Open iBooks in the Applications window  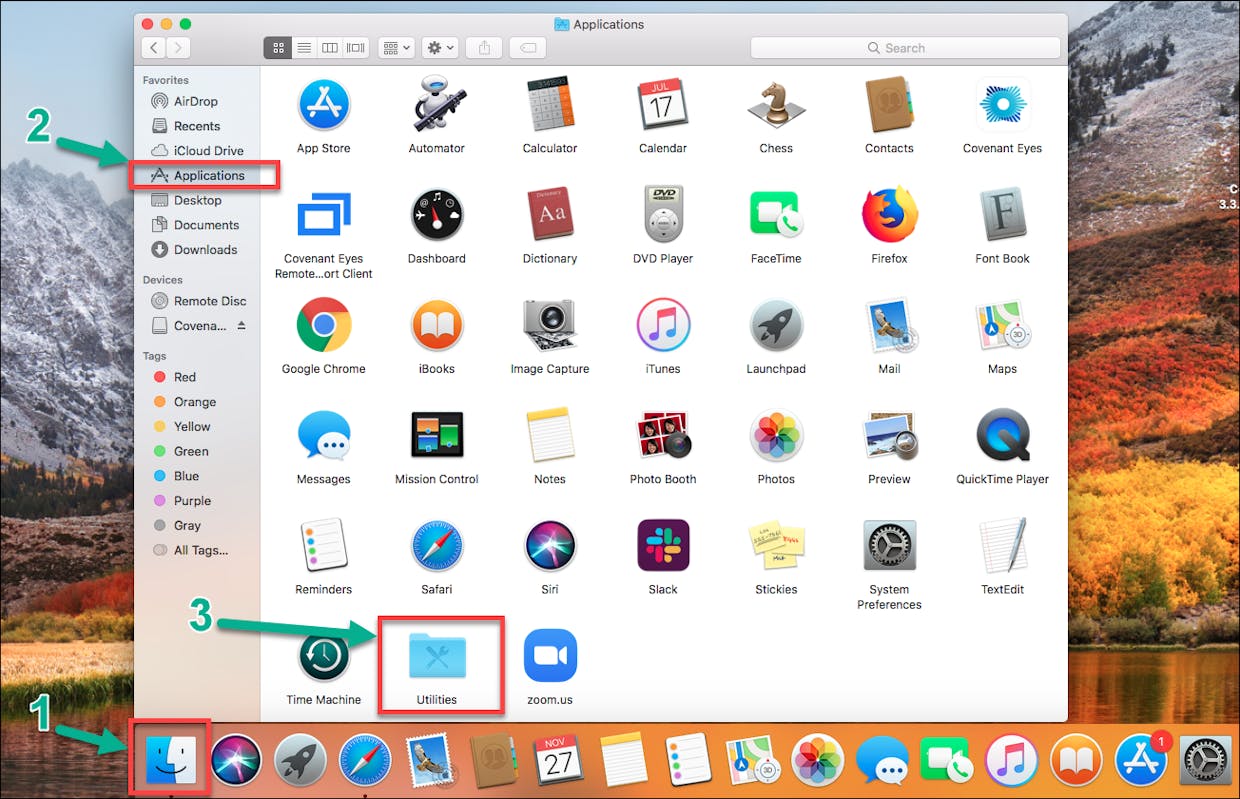436,325
